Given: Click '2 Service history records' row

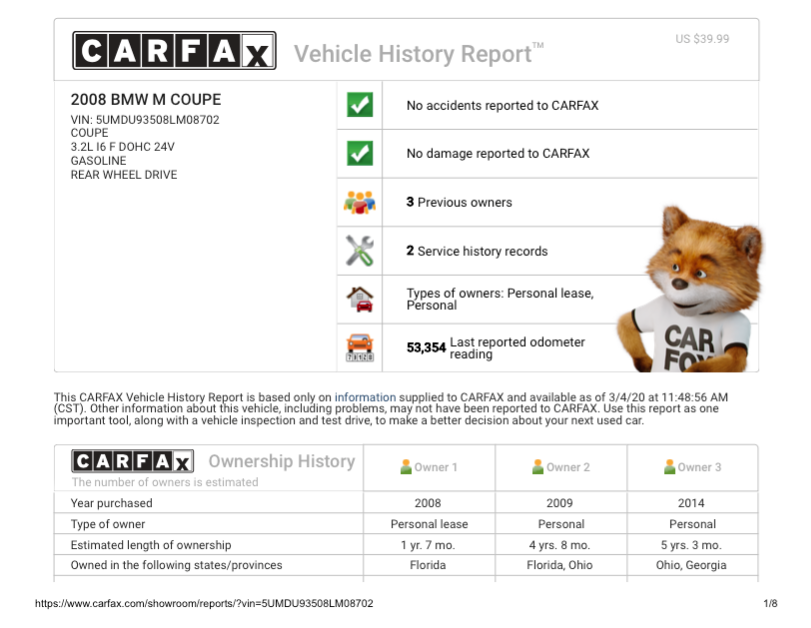Looking at the screenshot, I should click(x=477, y=251).
